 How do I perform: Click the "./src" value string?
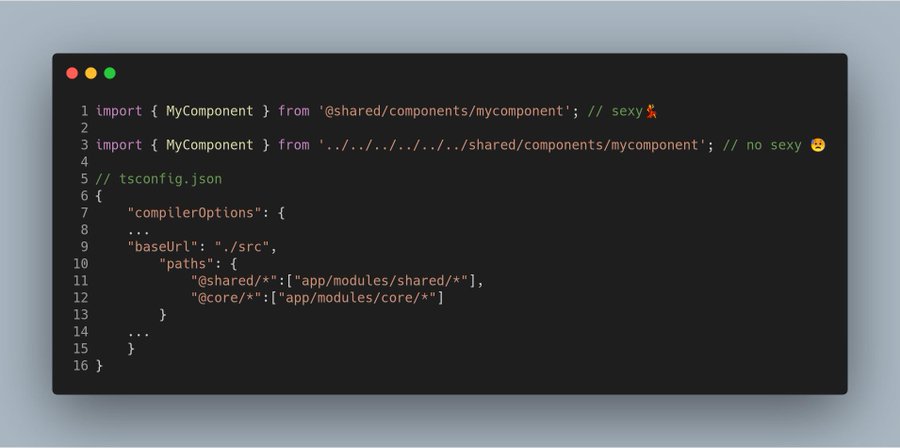[x=242, y=247]
